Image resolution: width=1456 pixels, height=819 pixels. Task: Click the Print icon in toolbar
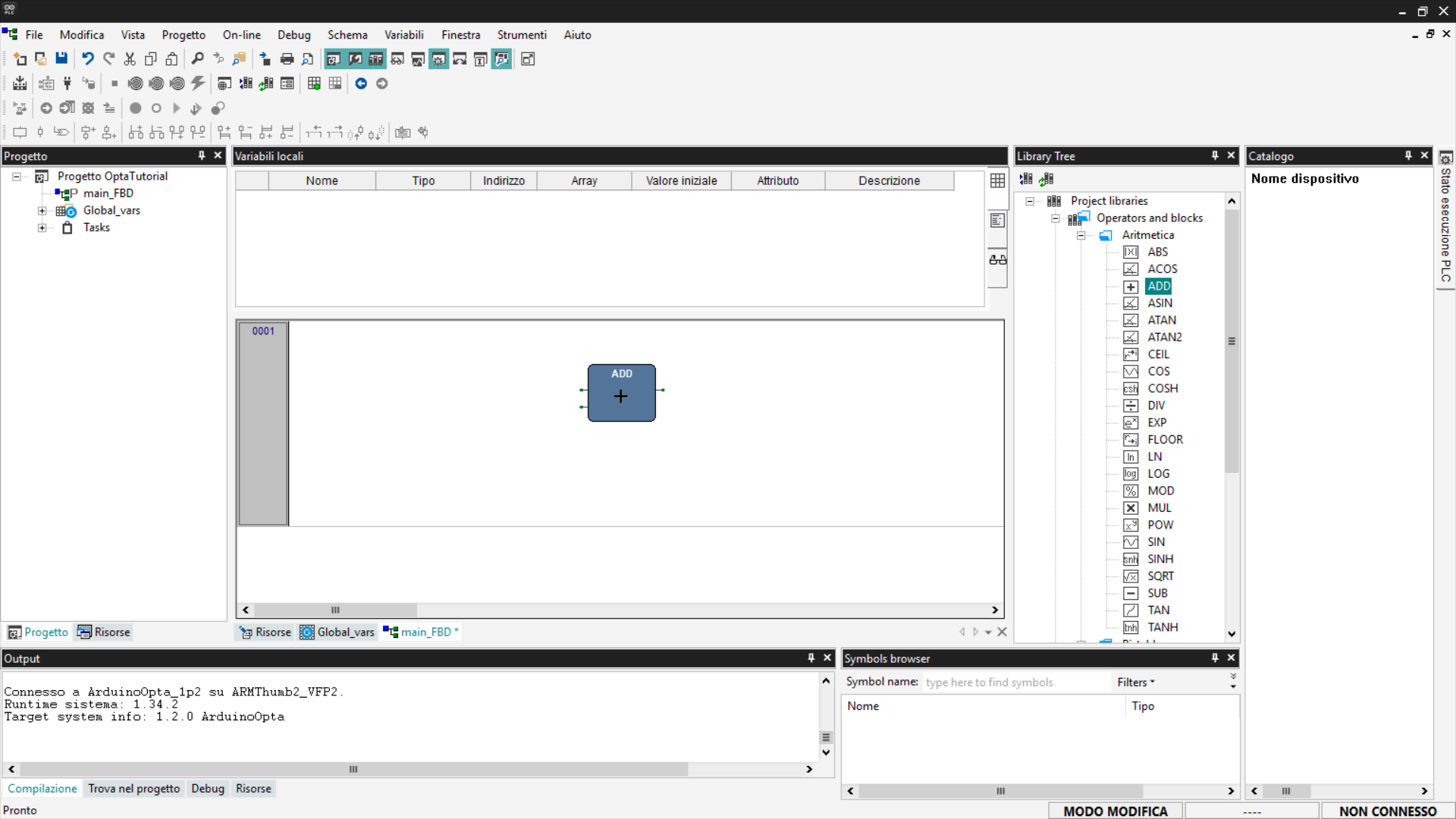click(287, 59)
